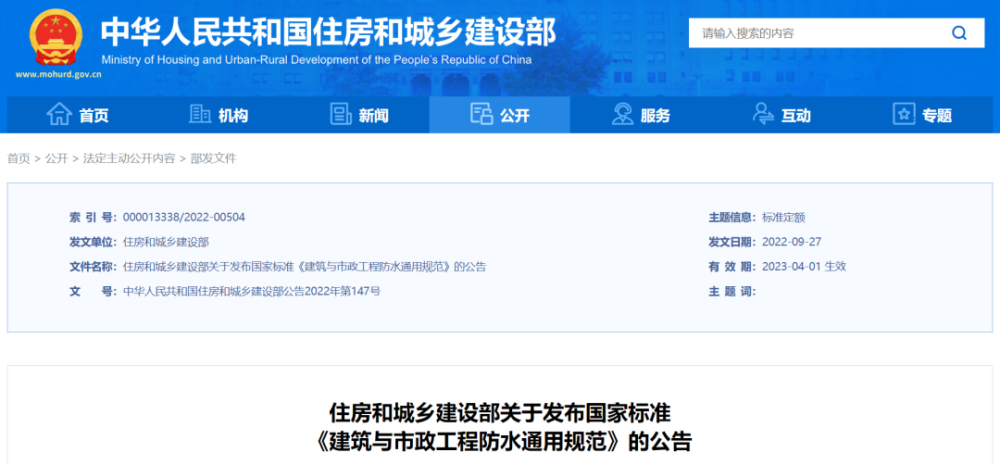Click the English ministry name subtitle
This screenshot has height=465, width=1000.
coord(316,61)
